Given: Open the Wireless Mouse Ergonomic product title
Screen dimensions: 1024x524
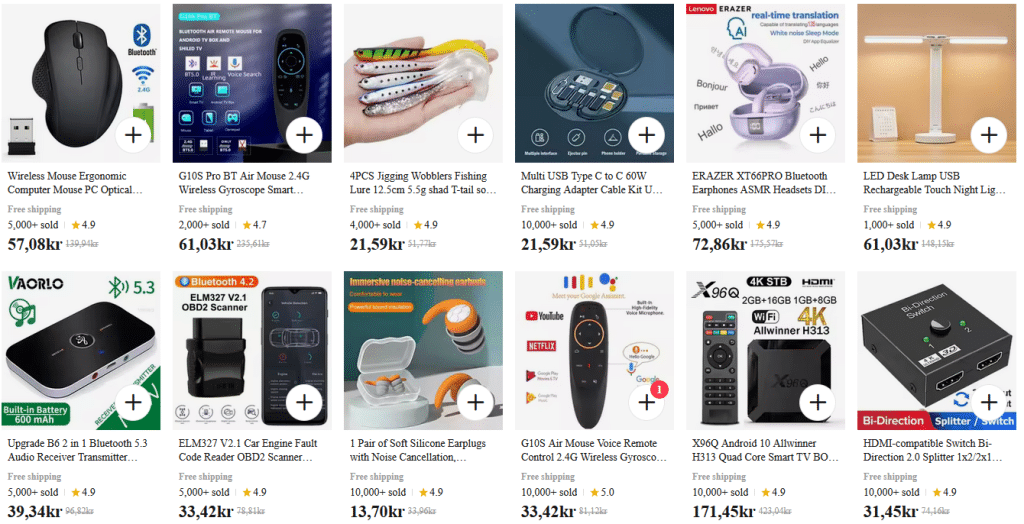Looking at the screenshot, I should pyautogui.click(x=73, y=183).
